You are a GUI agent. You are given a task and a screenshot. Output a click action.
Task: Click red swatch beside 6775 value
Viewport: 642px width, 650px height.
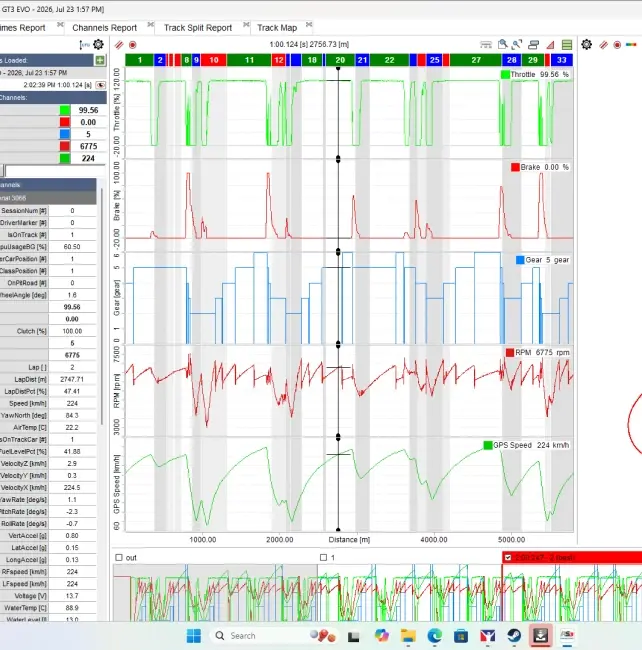coord(65,146)
